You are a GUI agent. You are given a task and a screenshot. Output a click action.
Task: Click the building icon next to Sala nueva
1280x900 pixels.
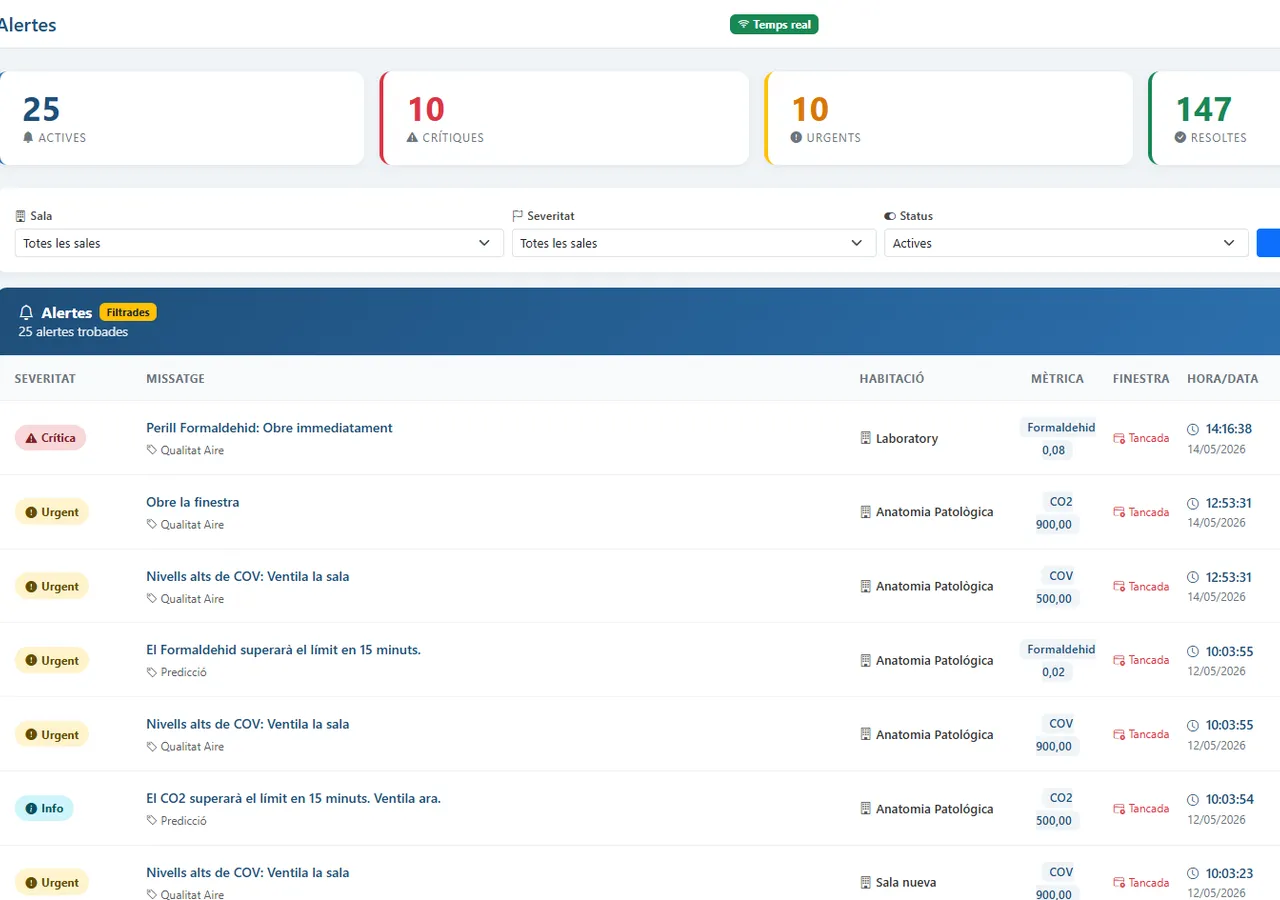866,882
